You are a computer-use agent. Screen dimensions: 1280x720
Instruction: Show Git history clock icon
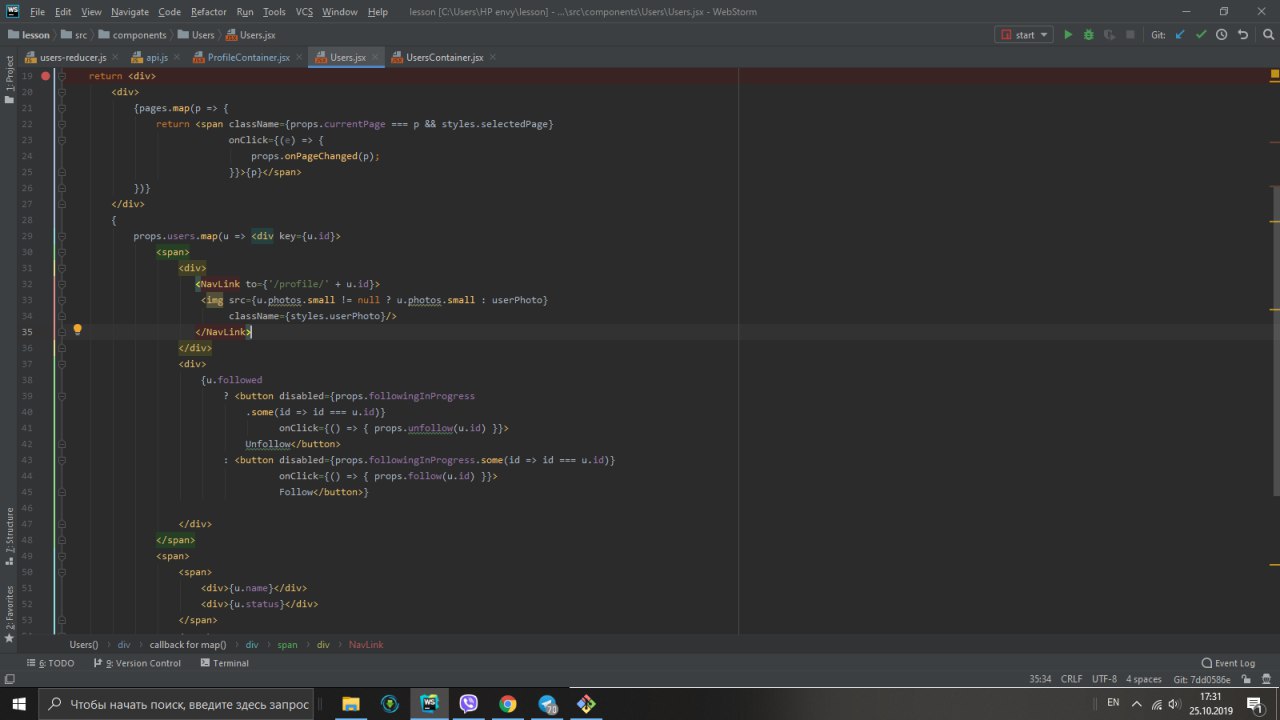pyautogui.click(x=1222, y=35)
